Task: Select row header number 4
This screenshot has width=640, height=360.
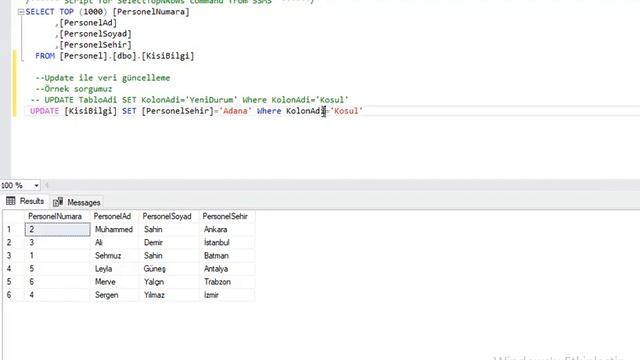Action: click(13, 269)
